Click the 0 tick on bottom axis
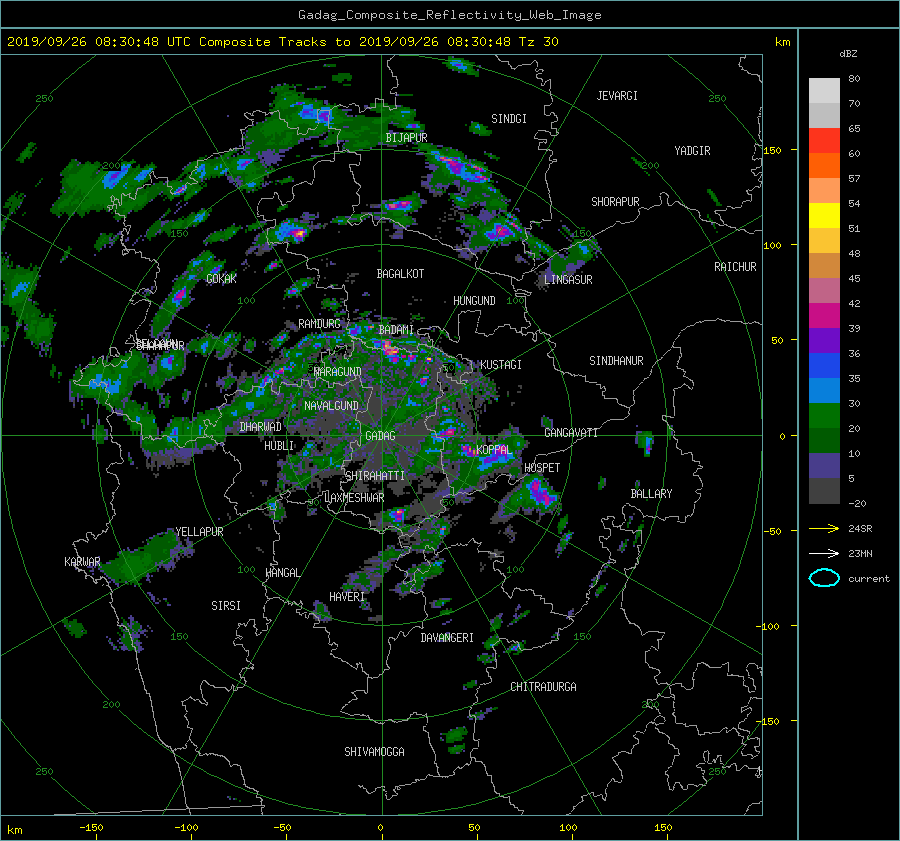The height and width of the screenshot is (841, 900). point(381,828)
